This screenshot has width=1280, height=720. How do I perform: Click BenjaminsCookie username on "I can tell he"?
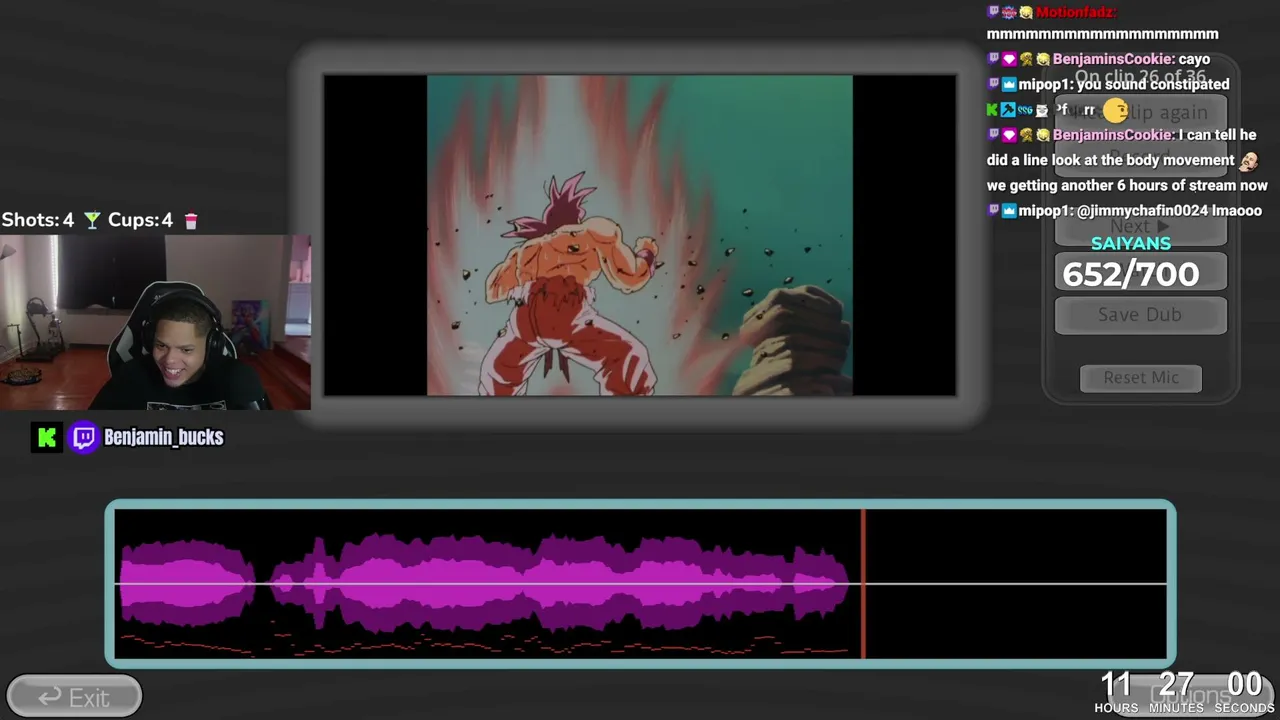point(1114,135)
